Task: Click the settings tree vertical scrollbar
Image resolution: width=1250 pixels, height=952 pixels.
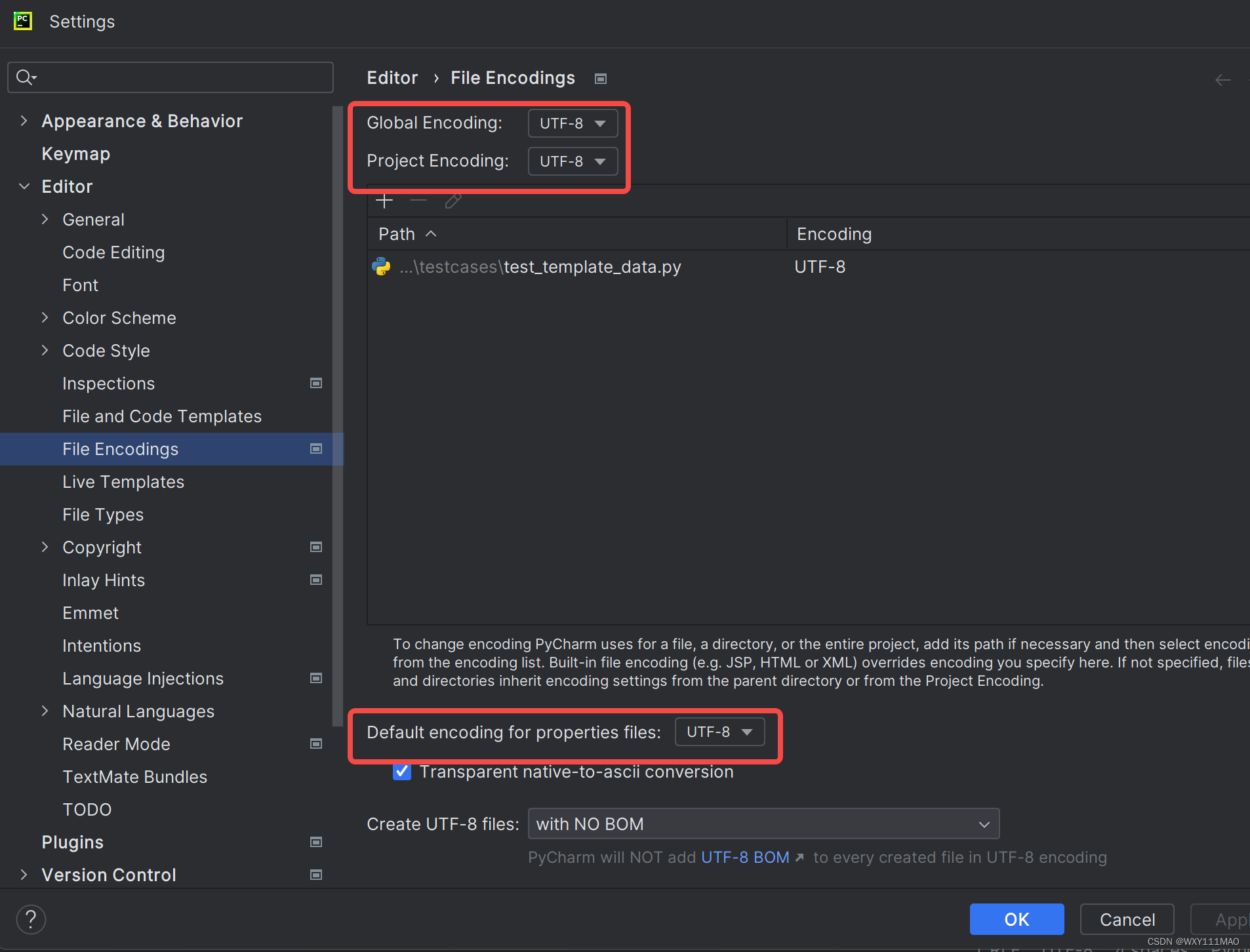Action: click(x=338, y=417)
